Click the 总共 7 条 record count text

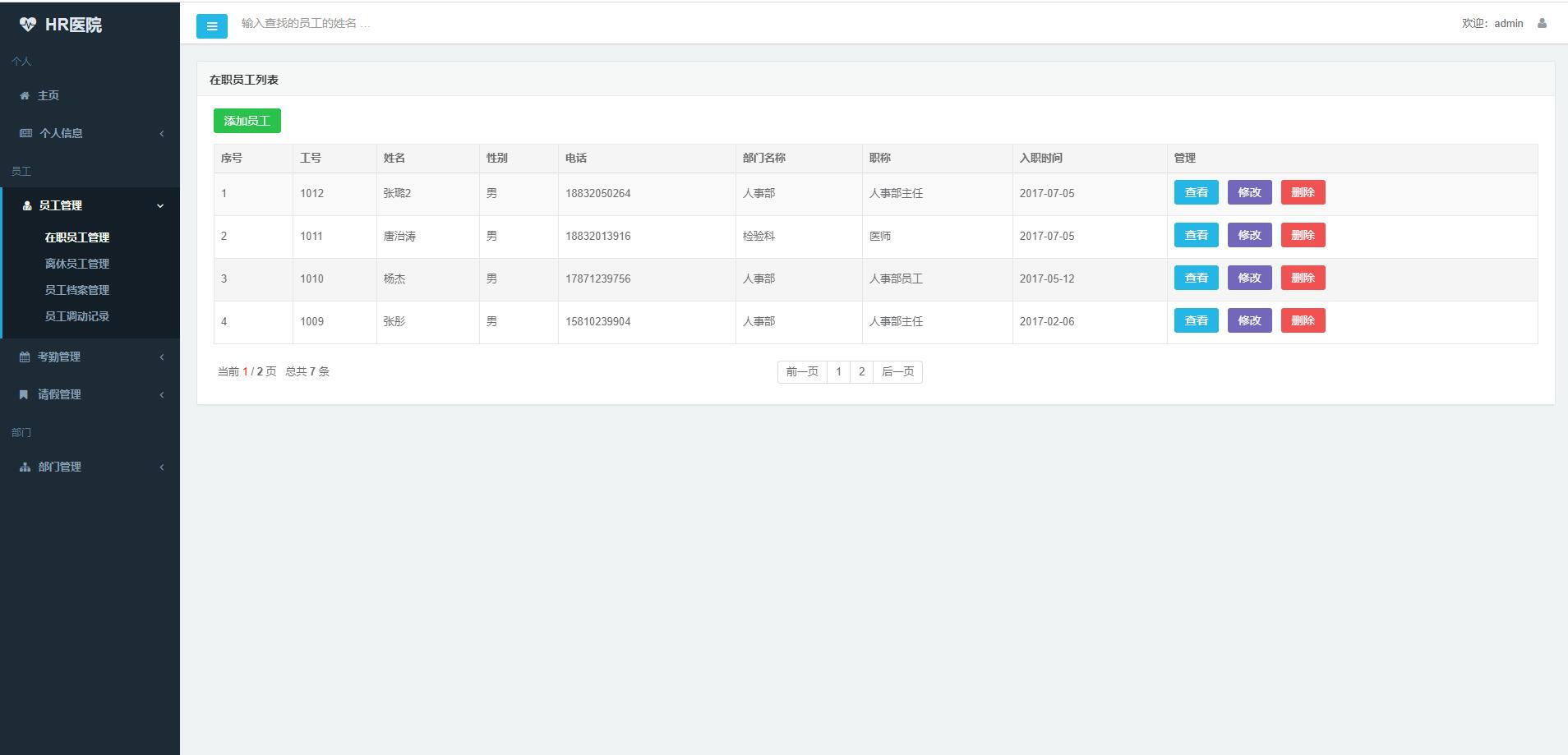tap(307, 372)
